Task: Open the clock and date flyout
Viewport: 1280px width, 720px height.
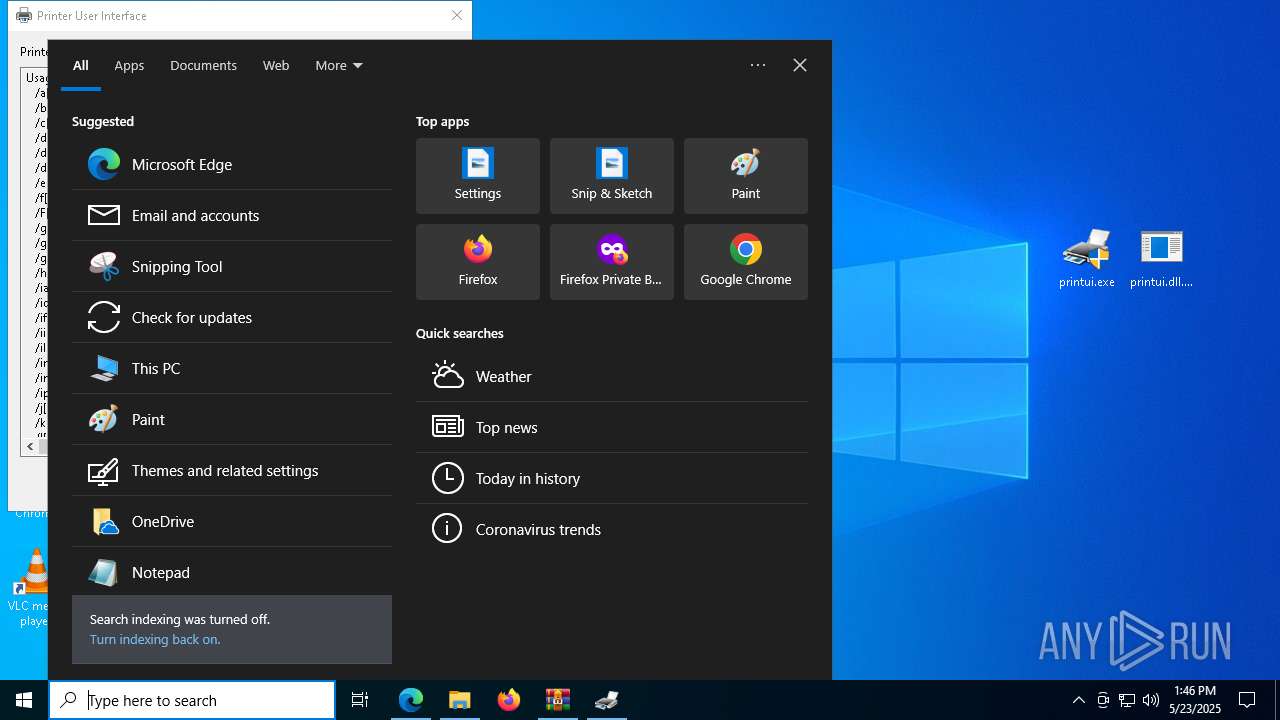Action: click(1195, 700)
